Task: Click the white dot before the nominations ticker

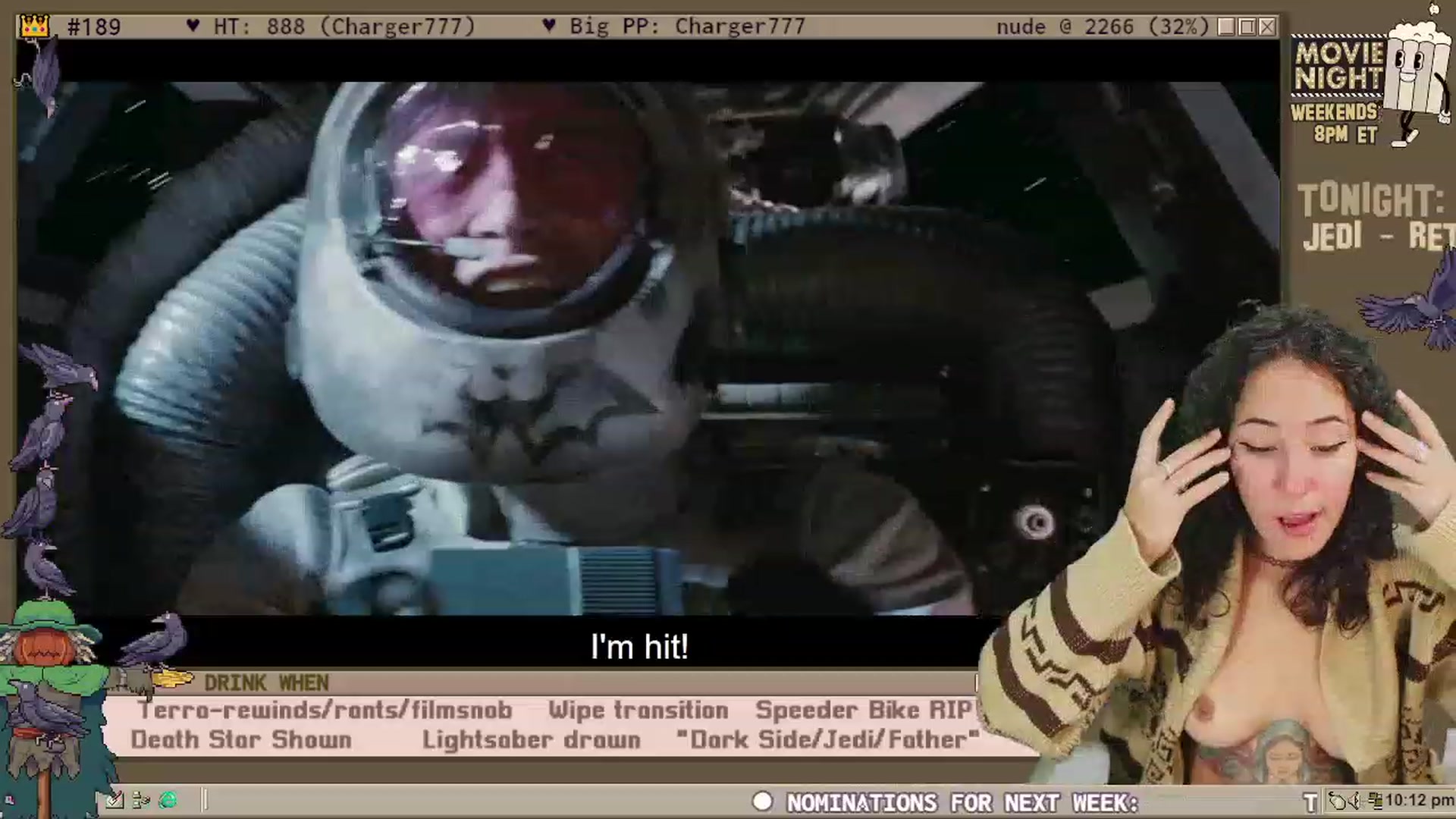Action: (x=762, y=802)
